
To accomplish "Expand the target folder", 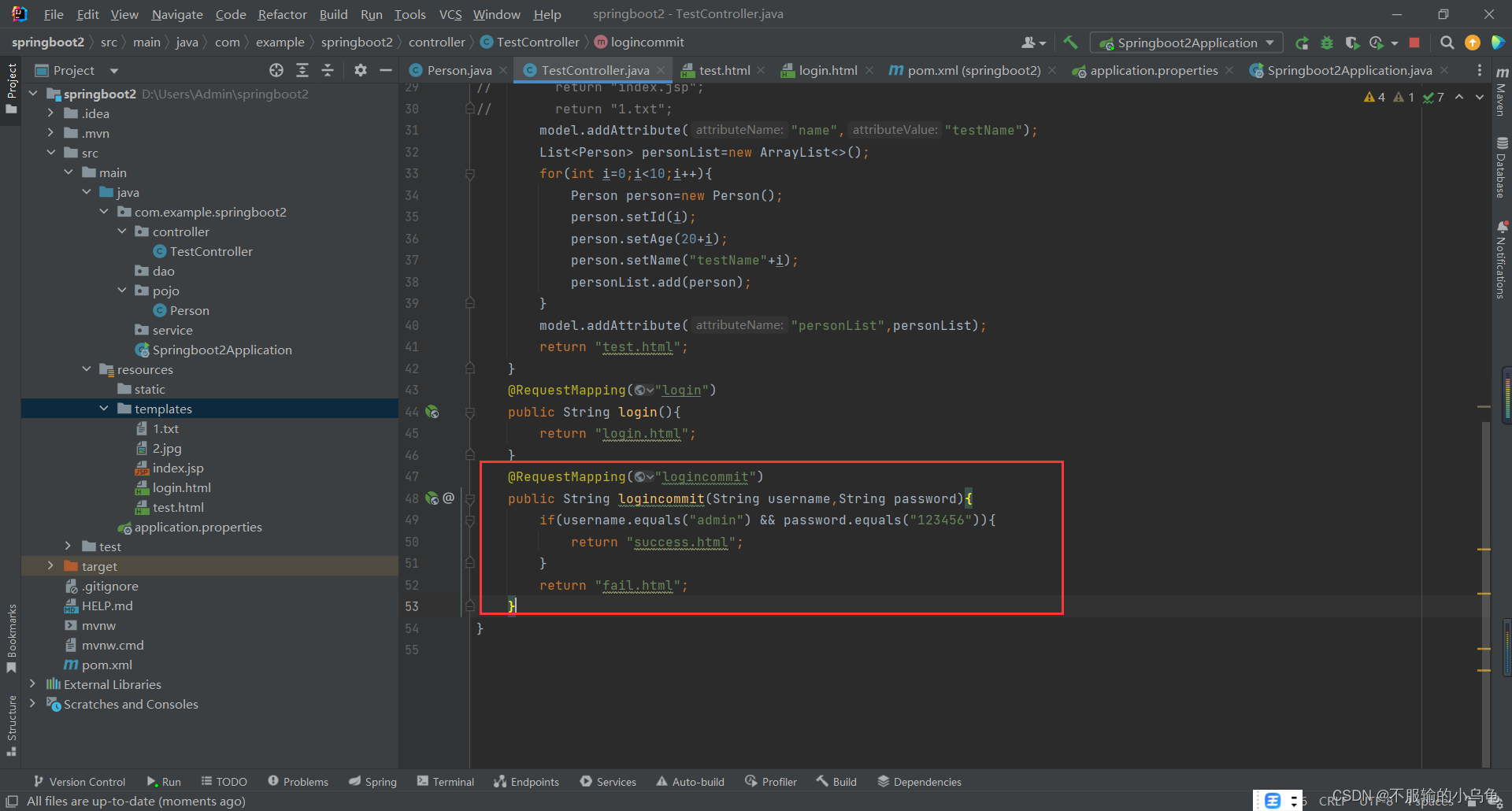I will (x=50, y=566).
